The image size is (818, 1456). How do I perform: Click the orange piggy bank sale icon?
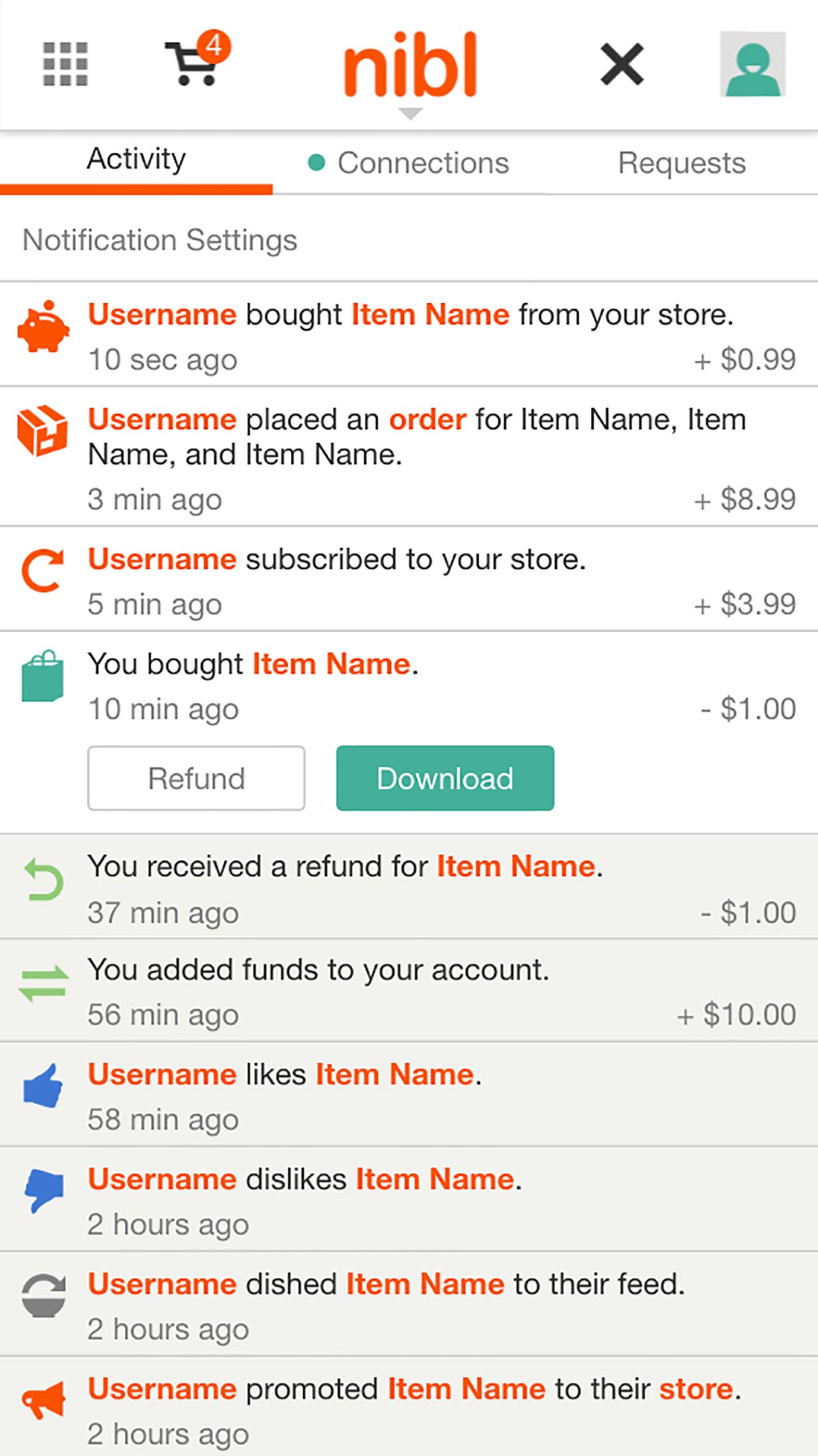coord(43,327)
